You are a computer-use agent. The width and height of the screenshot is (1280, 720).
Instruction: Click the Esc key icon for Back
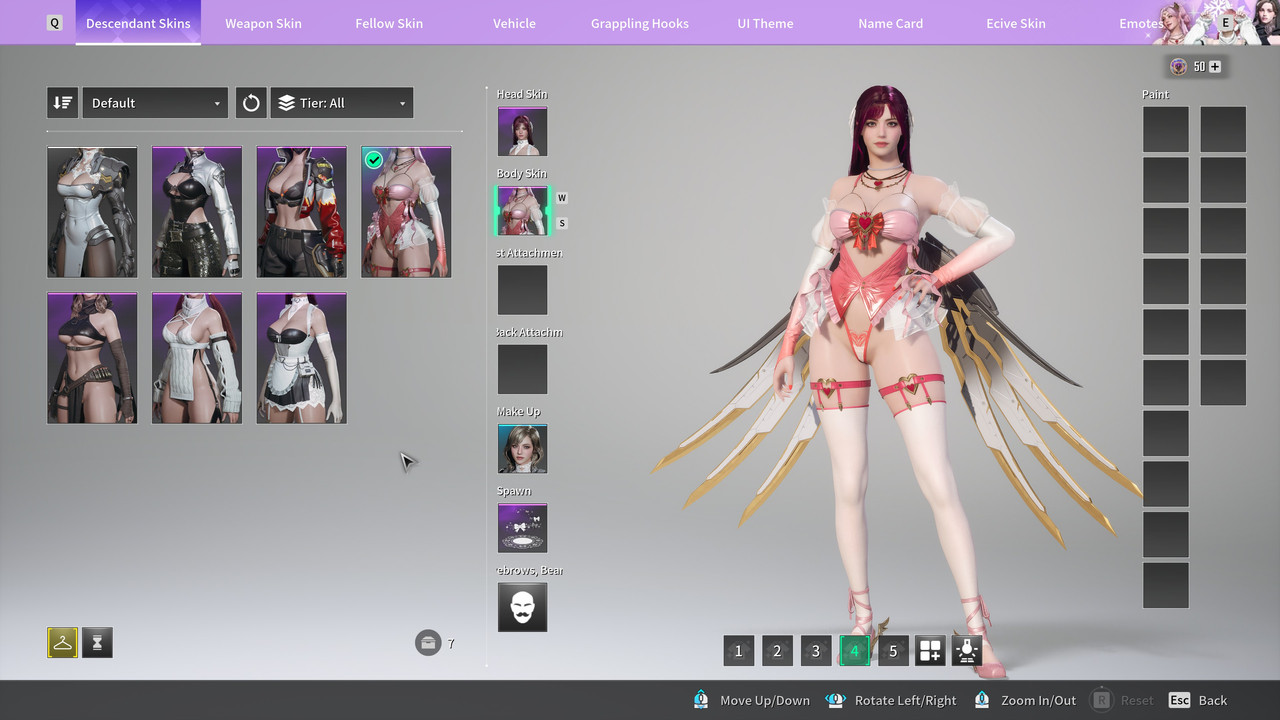(1179, 700)
